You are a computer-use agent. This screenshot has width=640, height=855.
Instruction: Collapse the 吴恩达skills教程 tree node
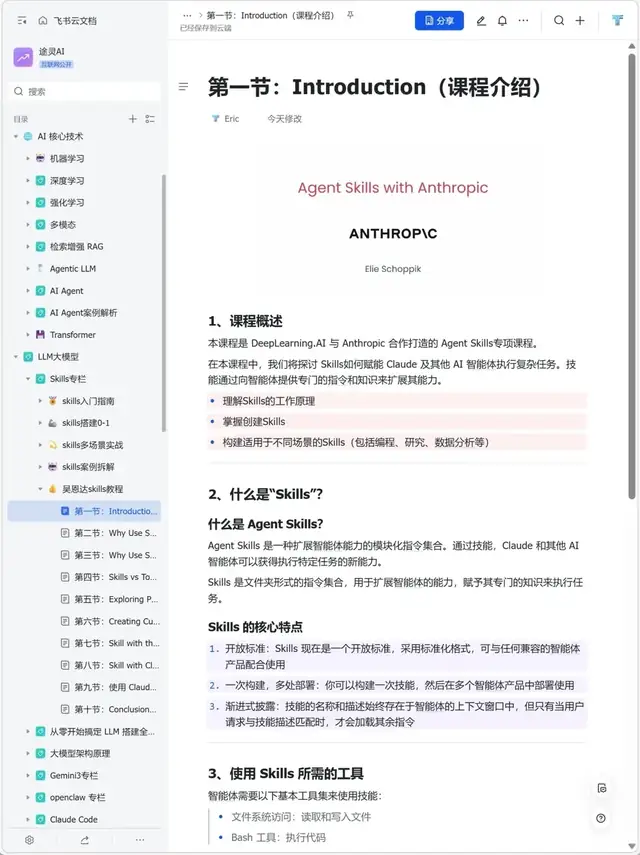pyautogui.click(x=40, y=489)
